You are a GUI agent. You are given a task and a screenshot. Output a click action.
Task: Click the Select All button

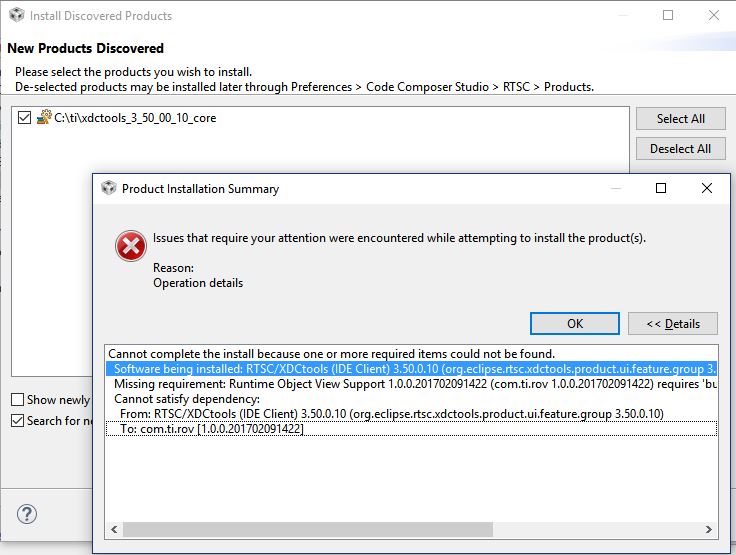click(x=681, y=119)
